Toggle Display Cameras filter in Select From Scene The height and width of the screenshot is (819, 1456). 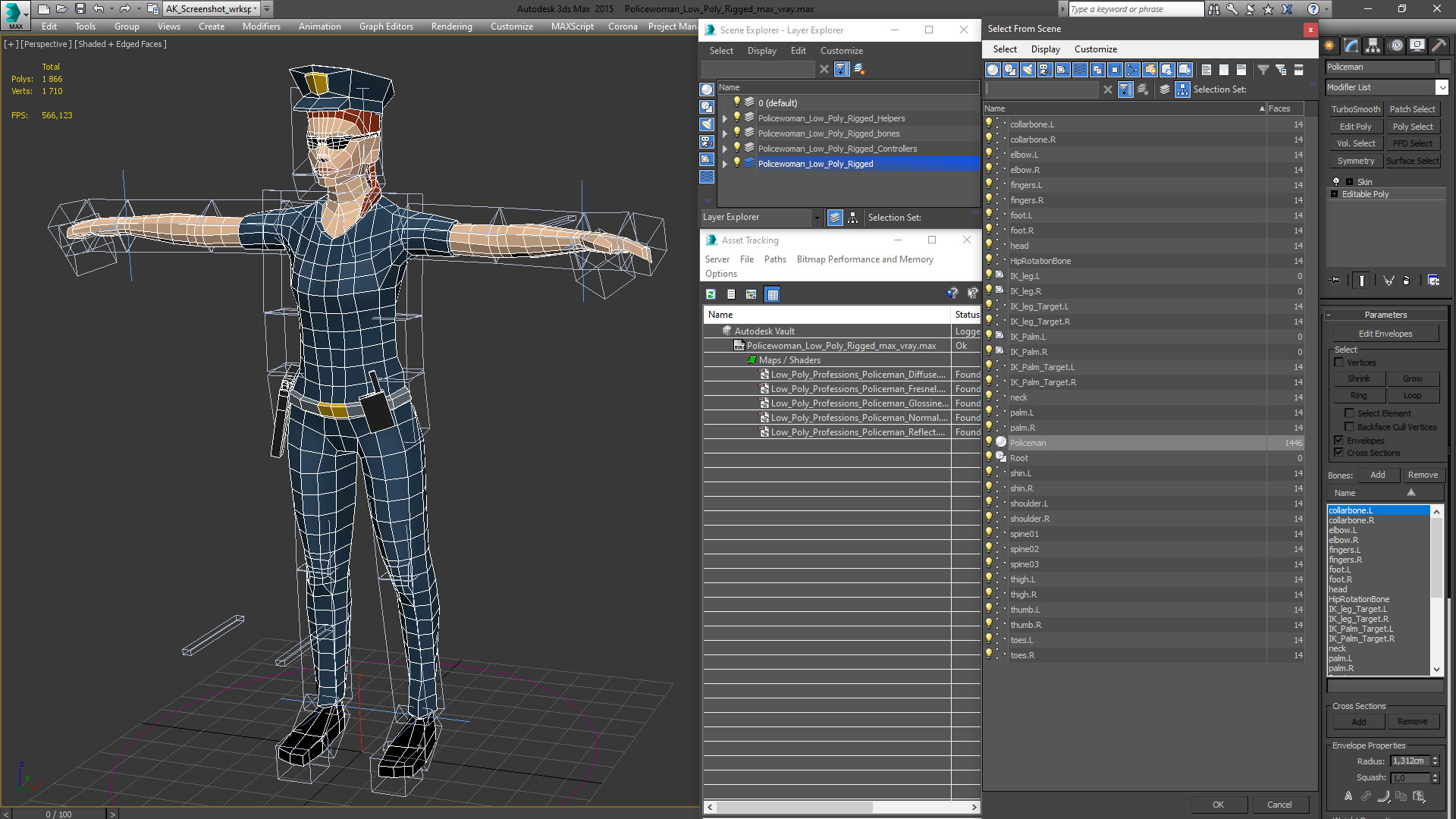(1045, 70)
